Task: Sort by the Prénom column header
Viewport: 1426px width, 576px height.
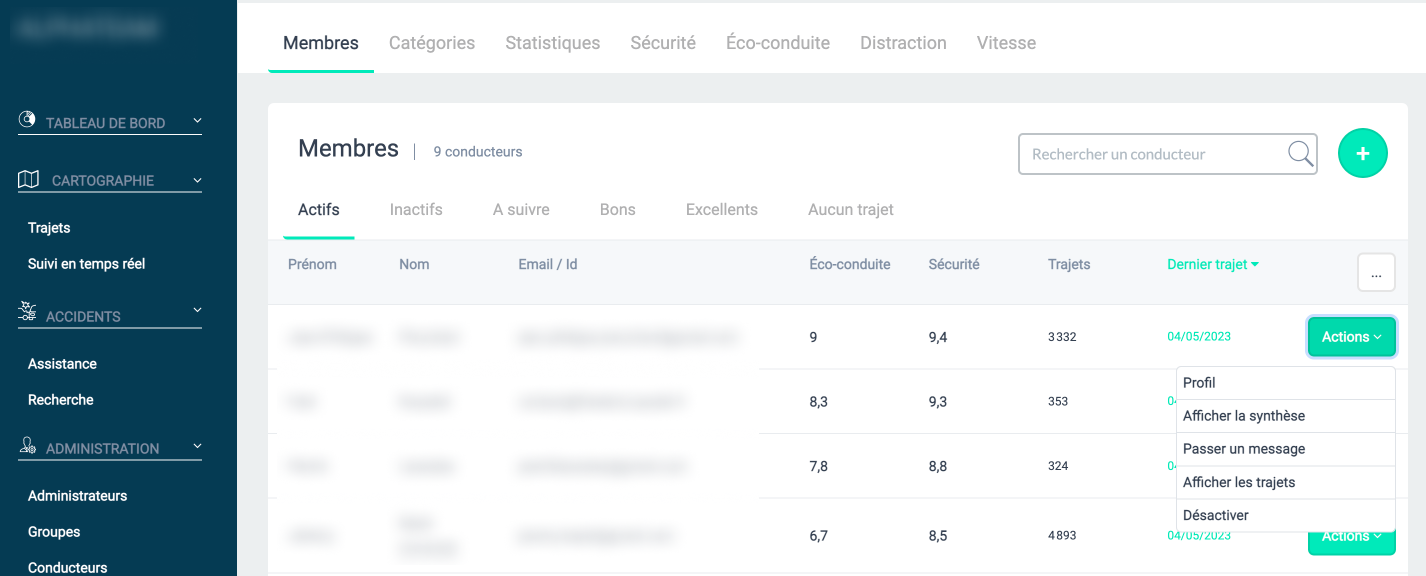Action: click(x=312, y=265)
